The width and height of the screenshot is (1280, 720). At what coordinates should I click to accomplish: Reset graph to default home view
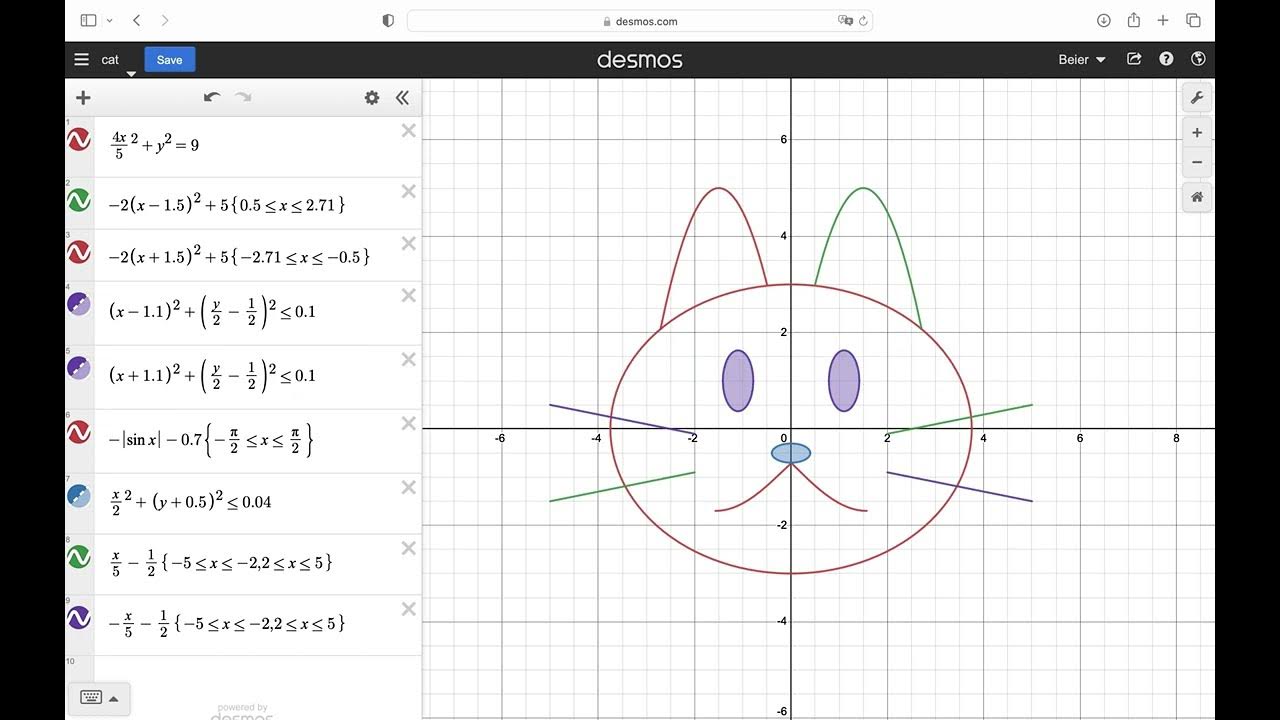click(1197, 197)
